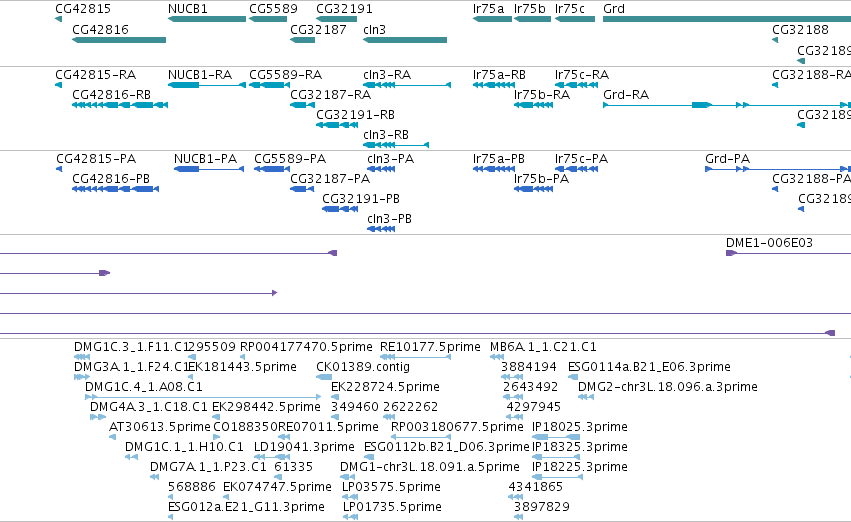Select the CG32191 gene label
This screenshot has height=522, width=851.
pyautogui.click(x=344, y=9)
